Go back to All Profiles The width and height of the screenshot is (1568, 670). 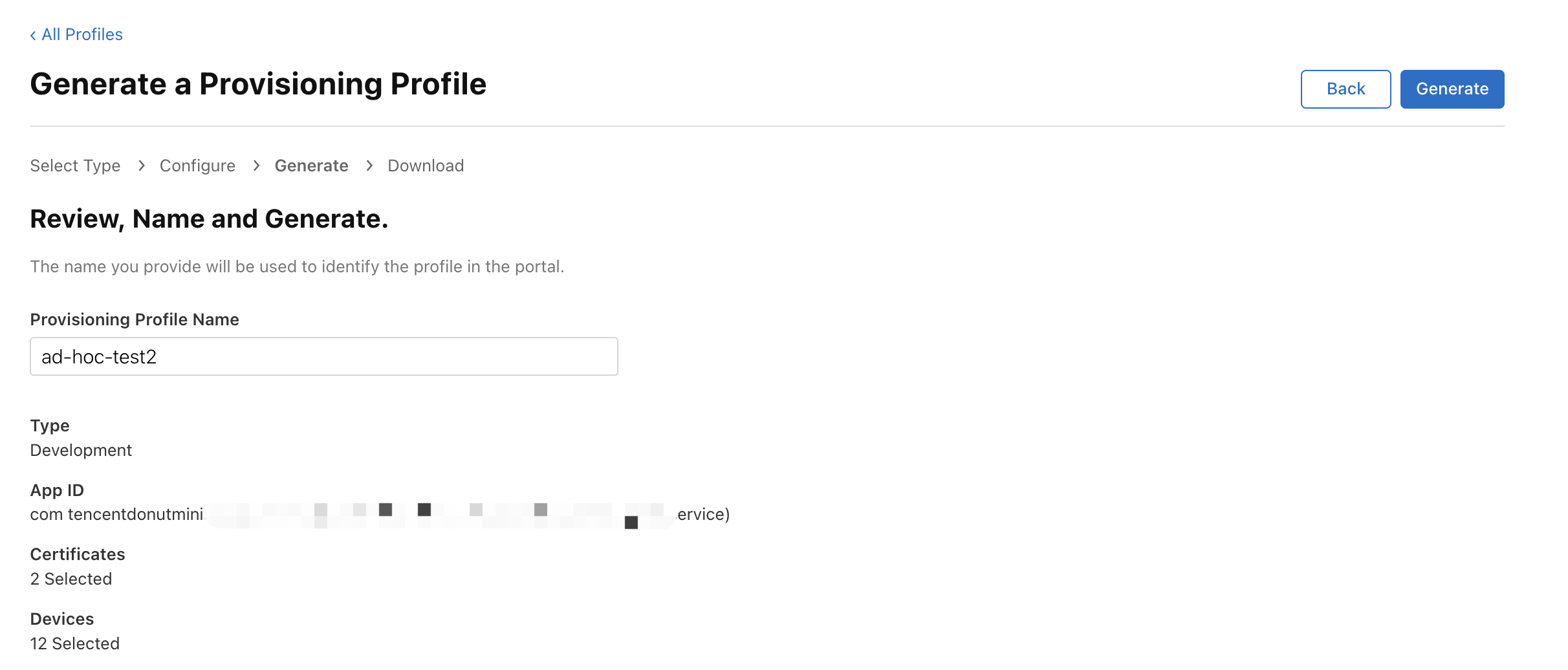(82, 35)
